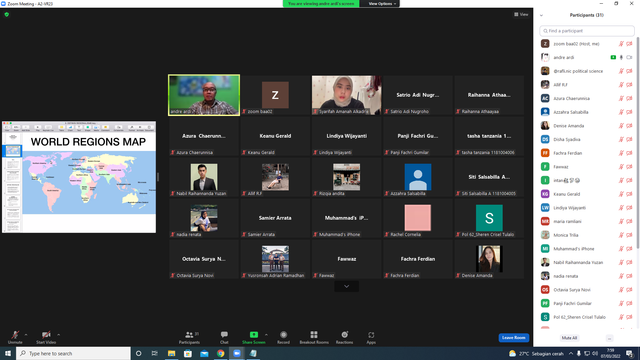Image resolution: width=640 pixels, height=360 pixels.
Task: Select andre ardi video tile
Action: (204, 95)
